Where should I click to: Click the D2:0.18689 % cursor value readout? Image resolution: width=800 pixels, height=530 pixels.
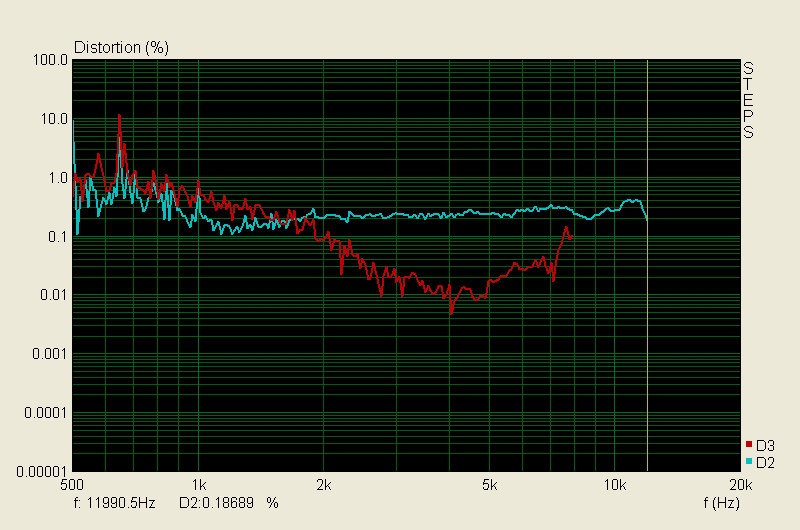[x=228, y=502]
